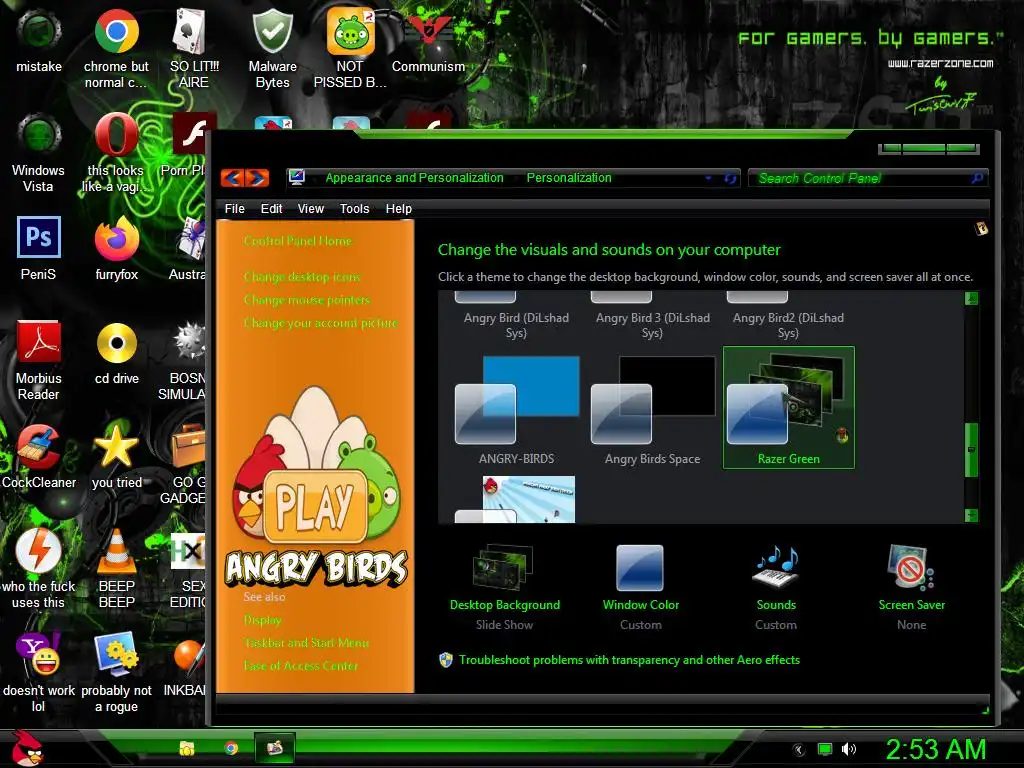Image resolution: width=1024 pixels, height=768 pixels.
Task: Show hidden tray icons arrow
Action: 799,750
